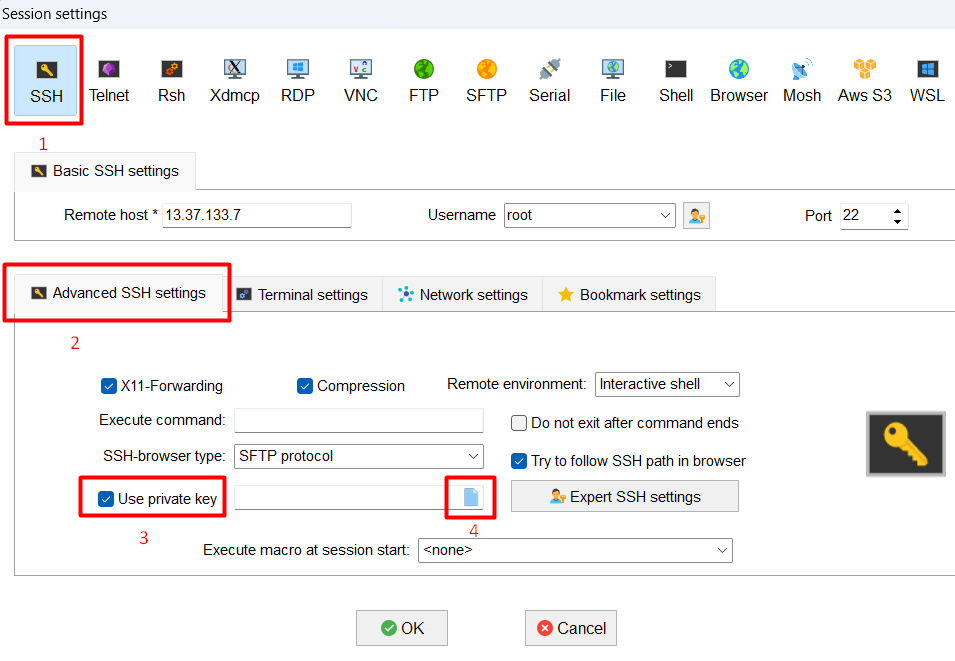The height and width of the screenshot is (661, 955).
Task: Decrease the Port number with down arrow
Action: (x=897, y=222)
